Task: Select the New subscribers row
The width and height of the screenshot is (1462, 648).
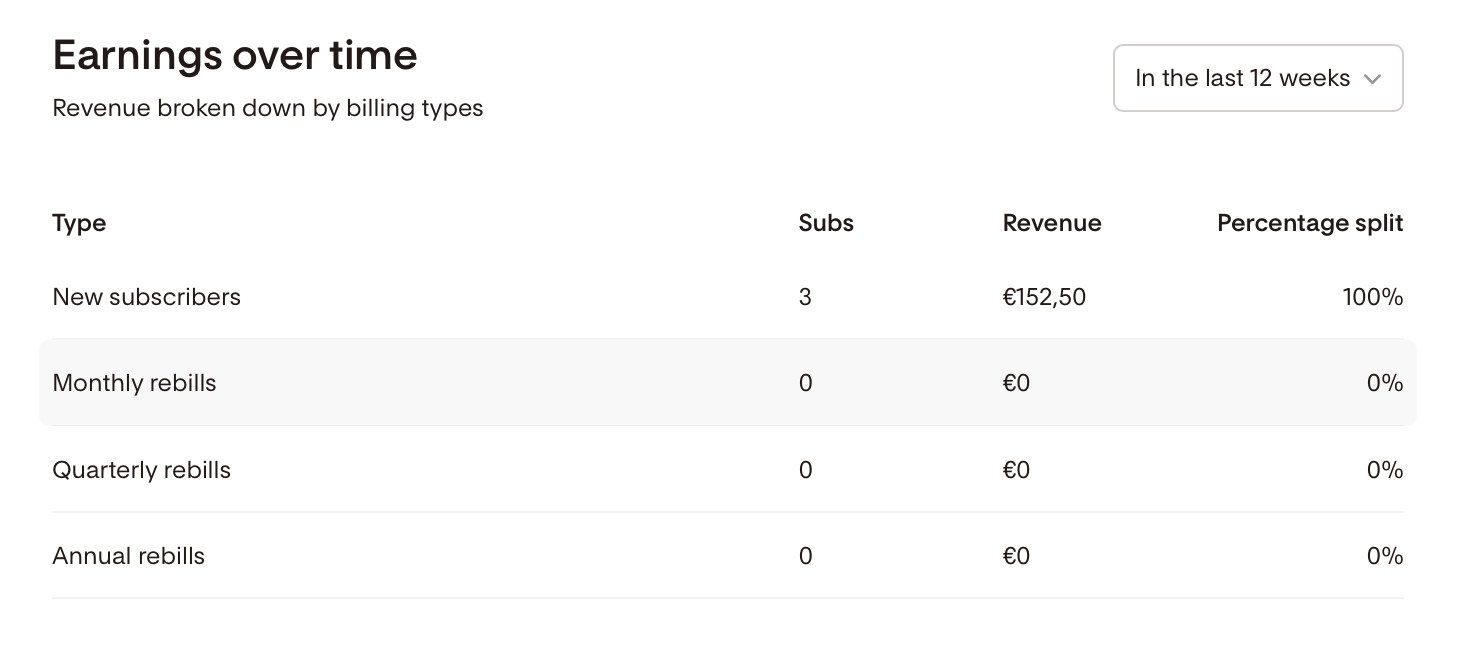Action: pos(728,297)
